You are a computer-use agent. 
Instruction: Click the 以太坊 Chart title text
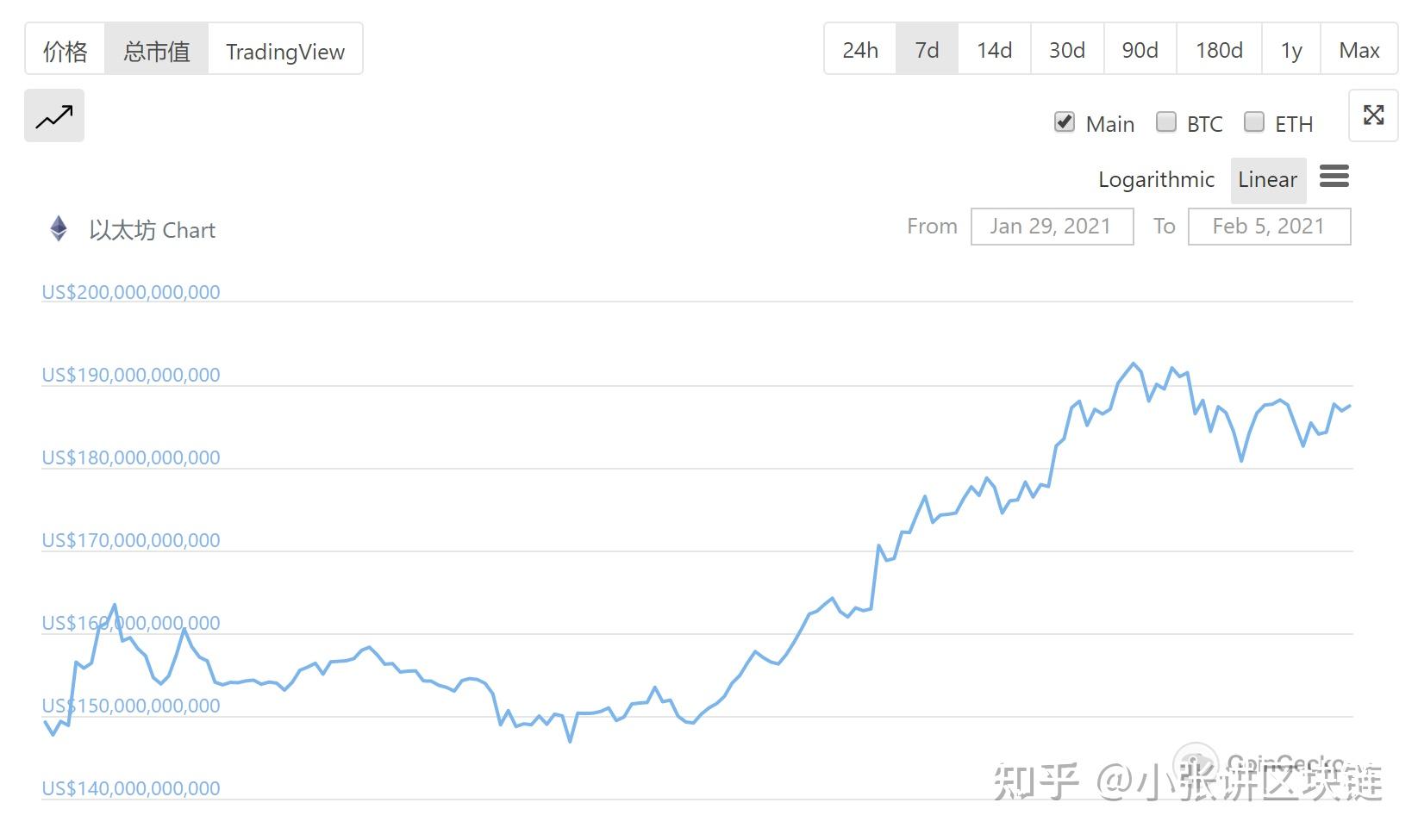click(153, 230)
